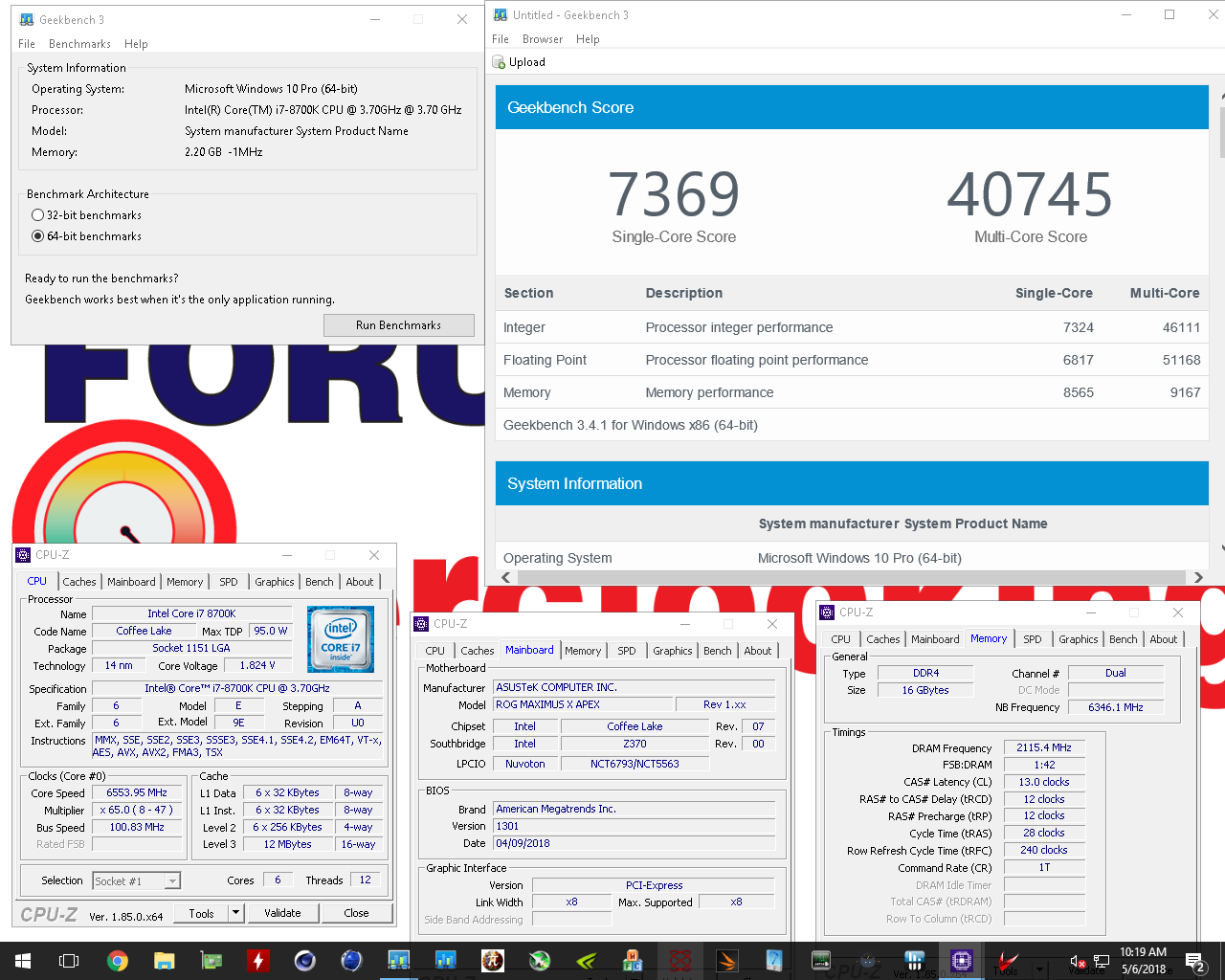Open the Windows Start menu
Screen dimensions: 1225x980
(23, 961)
